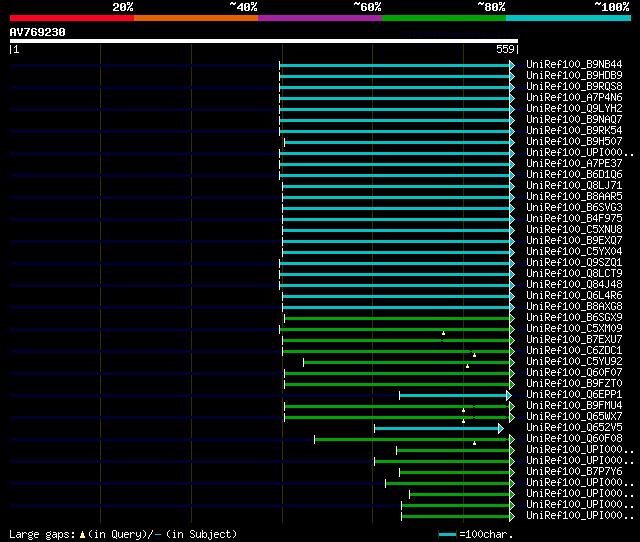Click the green alignment bar for Q60F08
This screenshot has width=640, height=542.
click(412, 440)
